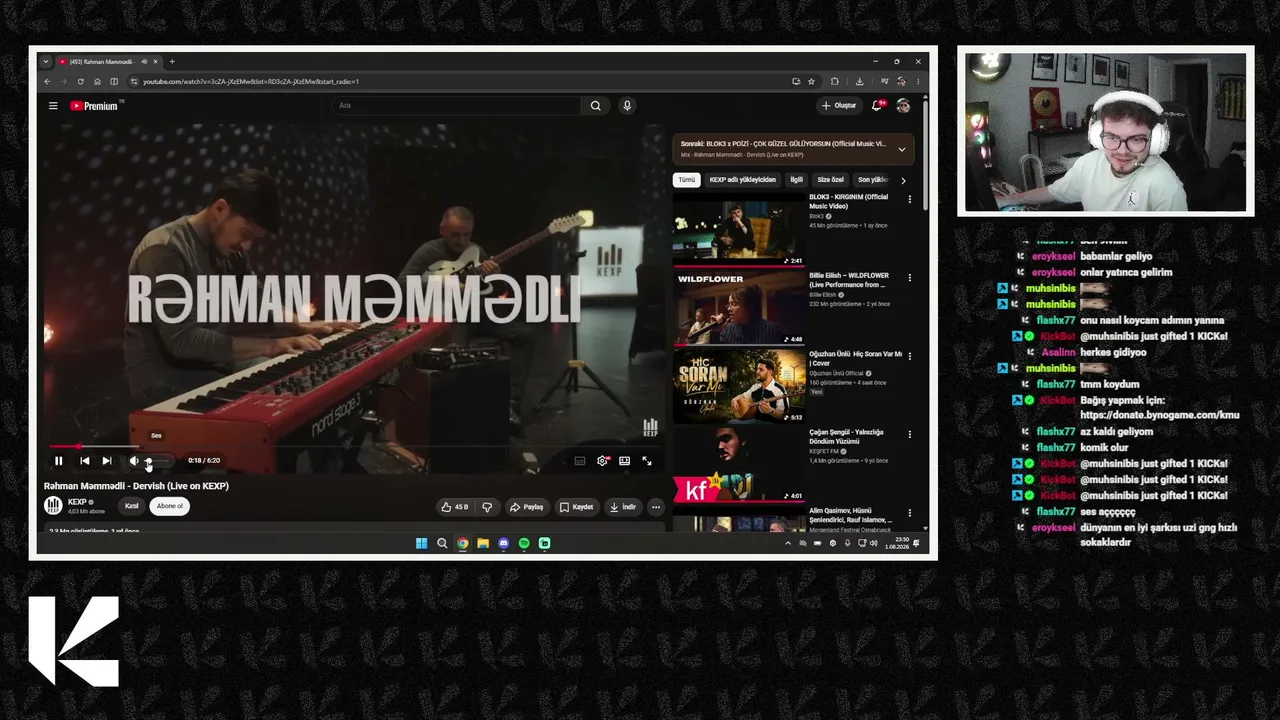Open the YouTube hamburger guide menu

[53, 105]
